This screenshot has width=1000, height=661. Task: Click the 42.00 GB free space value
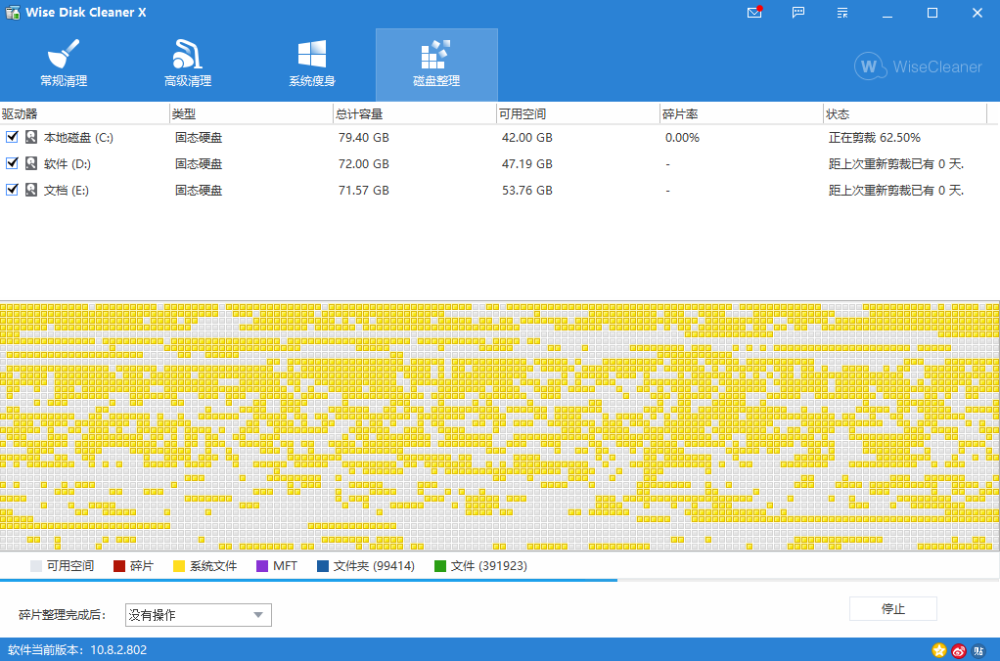527,138
